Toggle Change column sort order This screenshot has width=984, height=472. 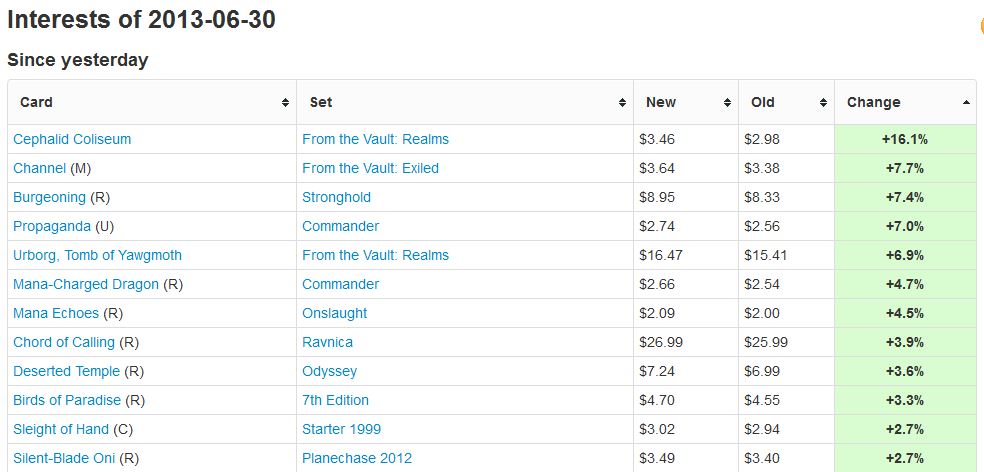(x=905, y=102)
